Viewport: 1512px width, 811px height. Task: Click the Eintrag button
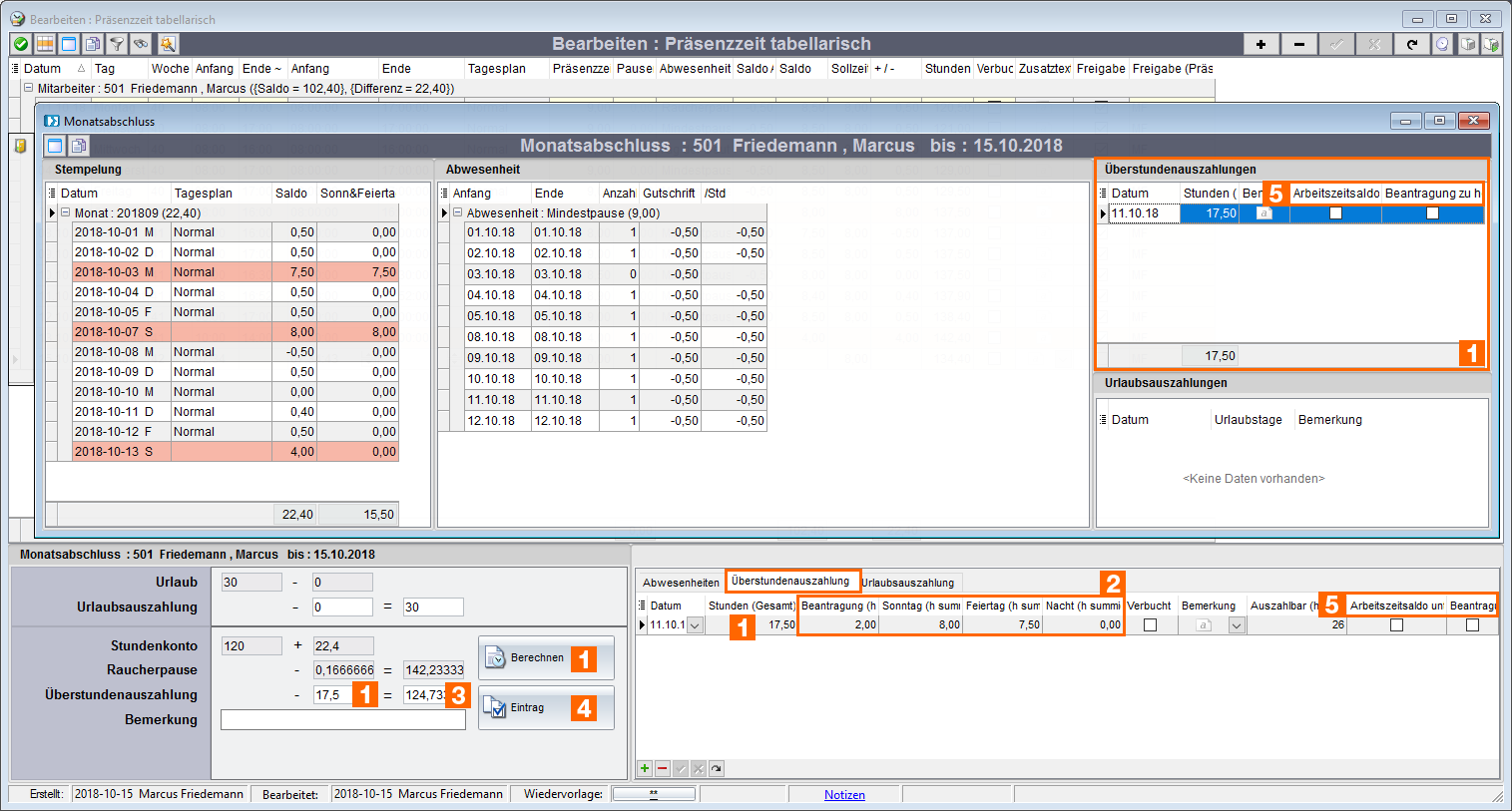click(x=546, y=707)
